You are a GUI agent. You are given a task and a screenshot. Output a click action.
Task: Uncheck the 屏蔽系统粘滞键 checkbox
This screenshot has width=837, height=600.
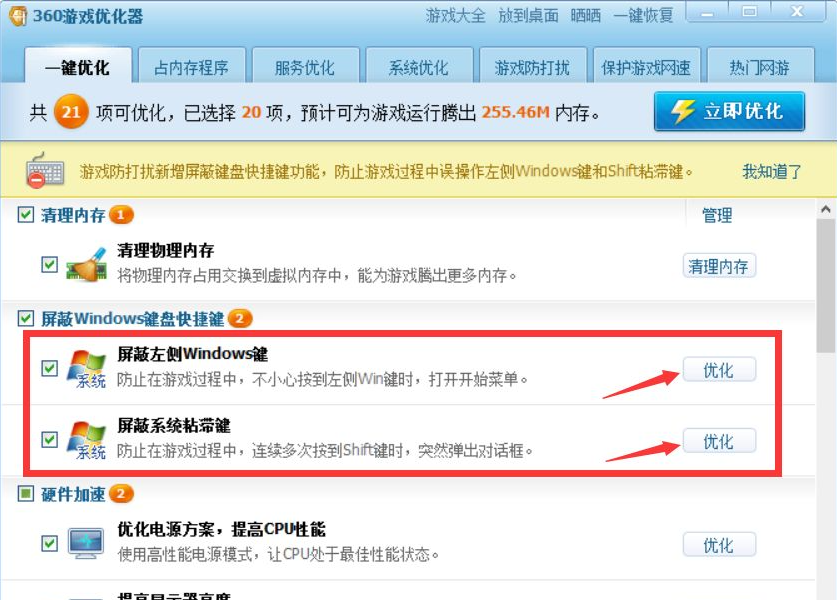click(x=50, y=440)
